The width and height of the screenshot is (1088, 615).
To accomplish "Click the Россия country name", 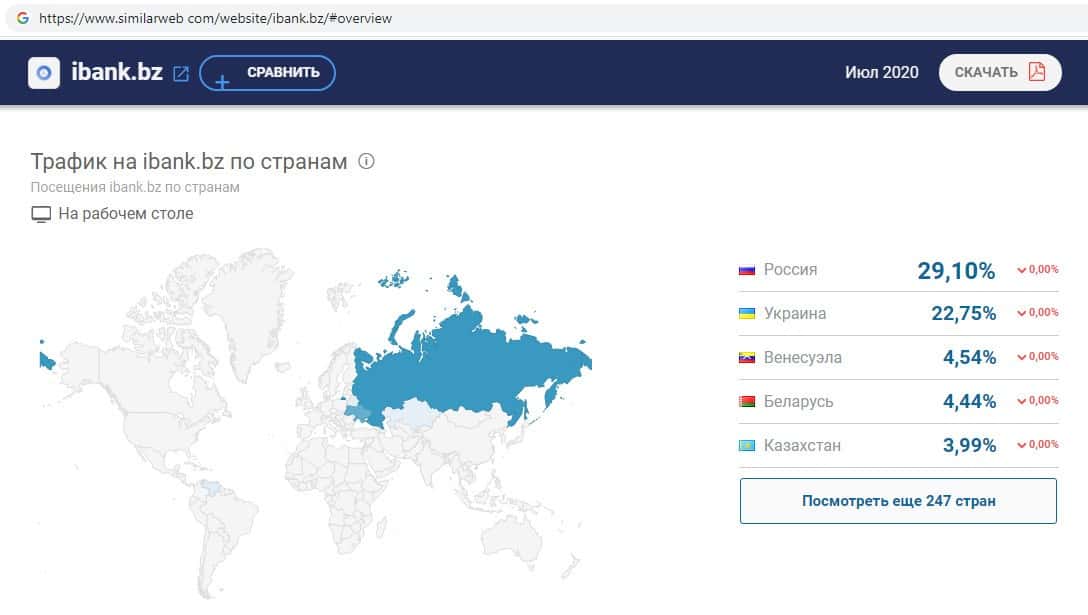I will pyautogui.click(x=790, y=269).
